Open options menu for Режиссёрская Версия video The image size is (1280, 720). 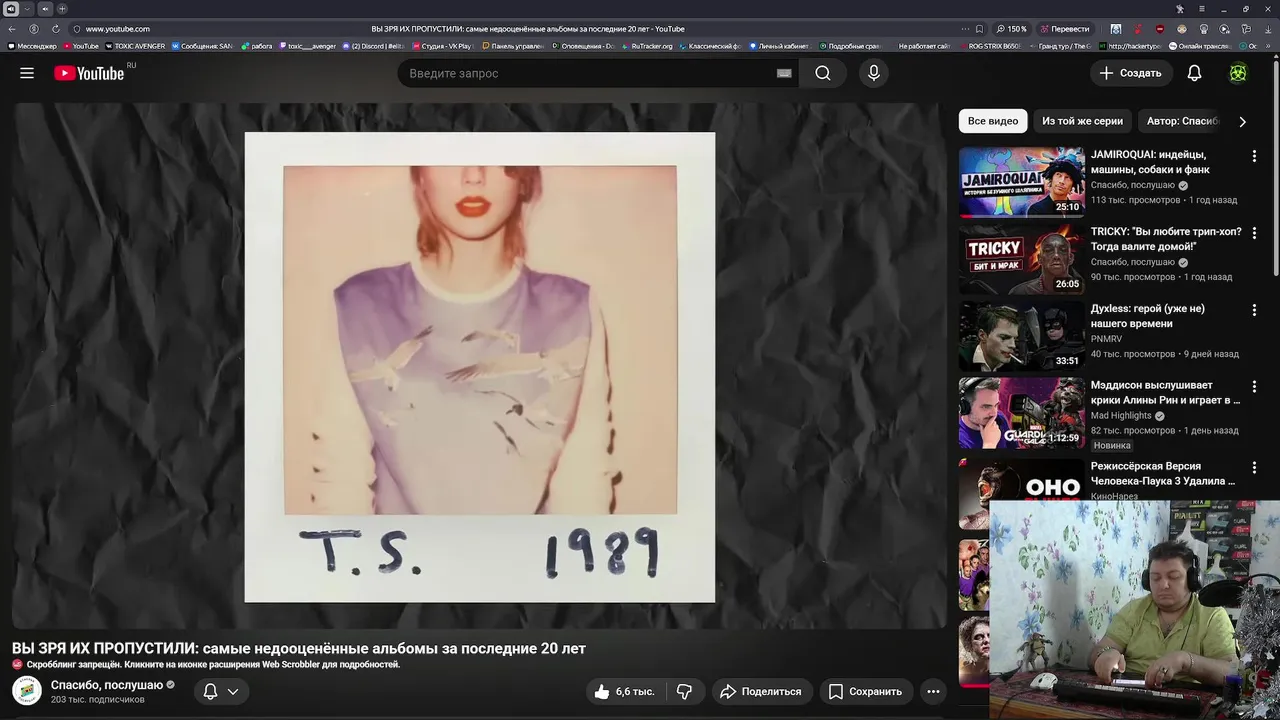pos(1254,467)
